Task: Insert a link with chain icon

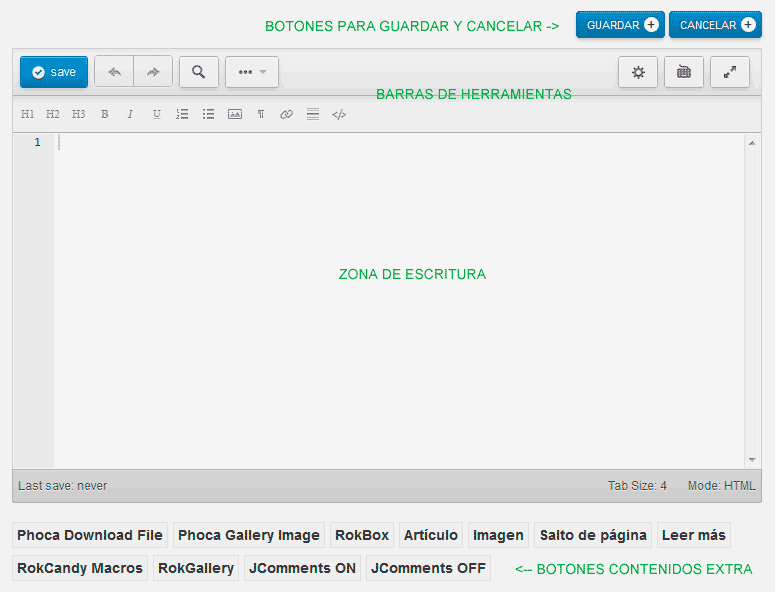Action: point(286,115)
